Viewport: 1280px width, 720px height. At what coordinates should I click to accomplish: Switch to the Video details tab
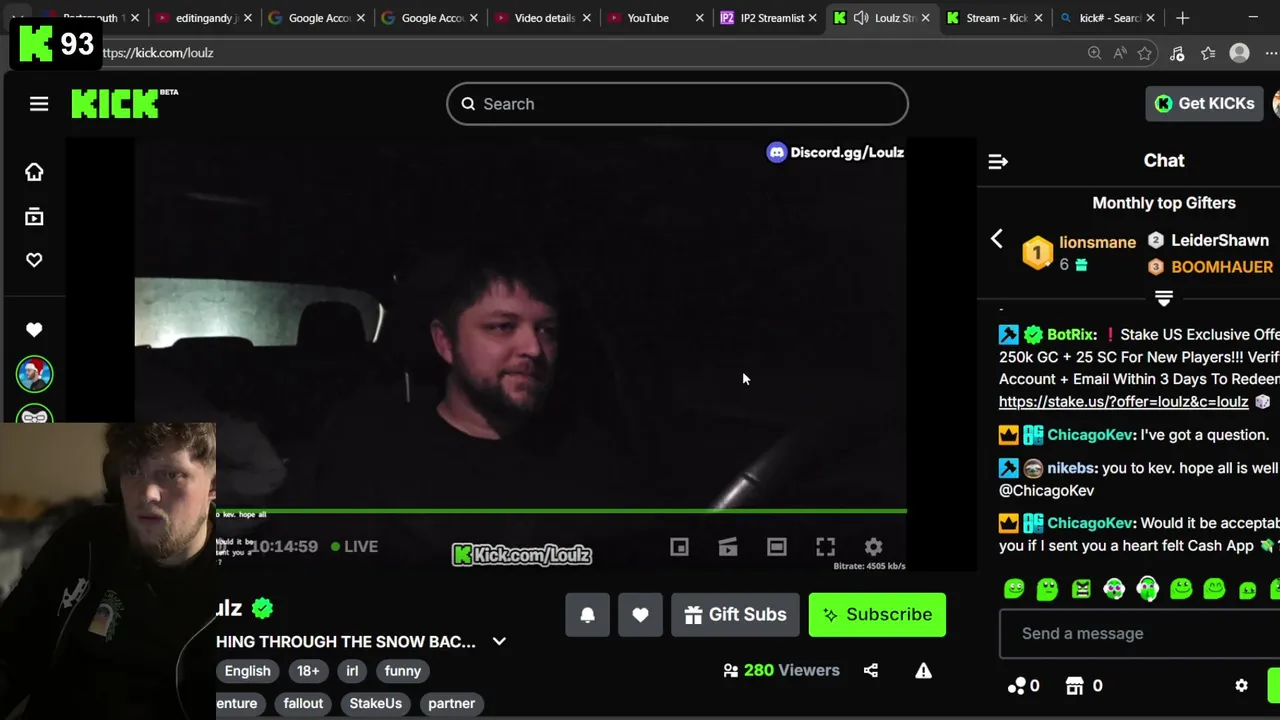pos(544,18)
